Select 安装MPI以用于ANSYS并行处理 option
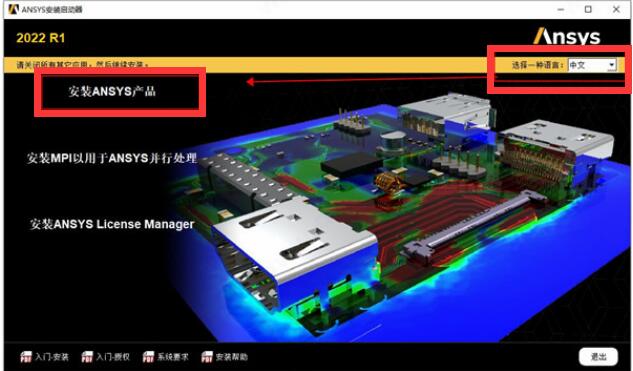Screen dimensions: 633x371 [x=112, y=157]
